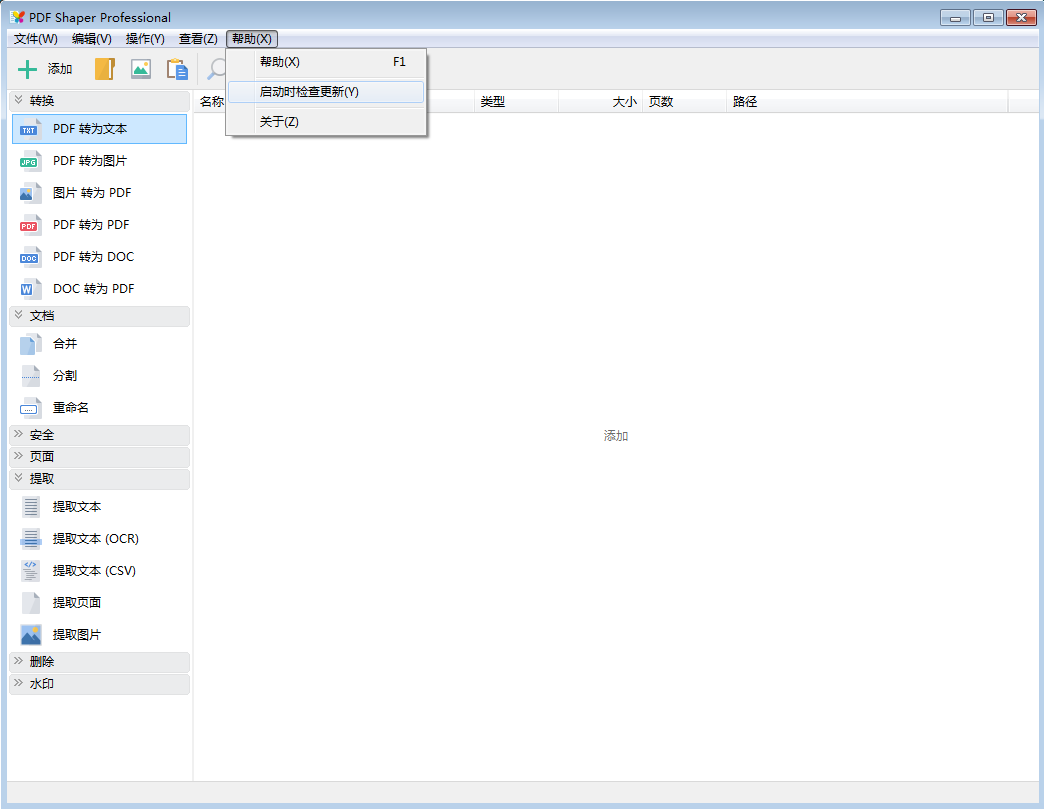The width and height of the screenshot is (1044, 809).
Task: Click the clipboard paste icon in toolbar
Action: pos(177,69)
